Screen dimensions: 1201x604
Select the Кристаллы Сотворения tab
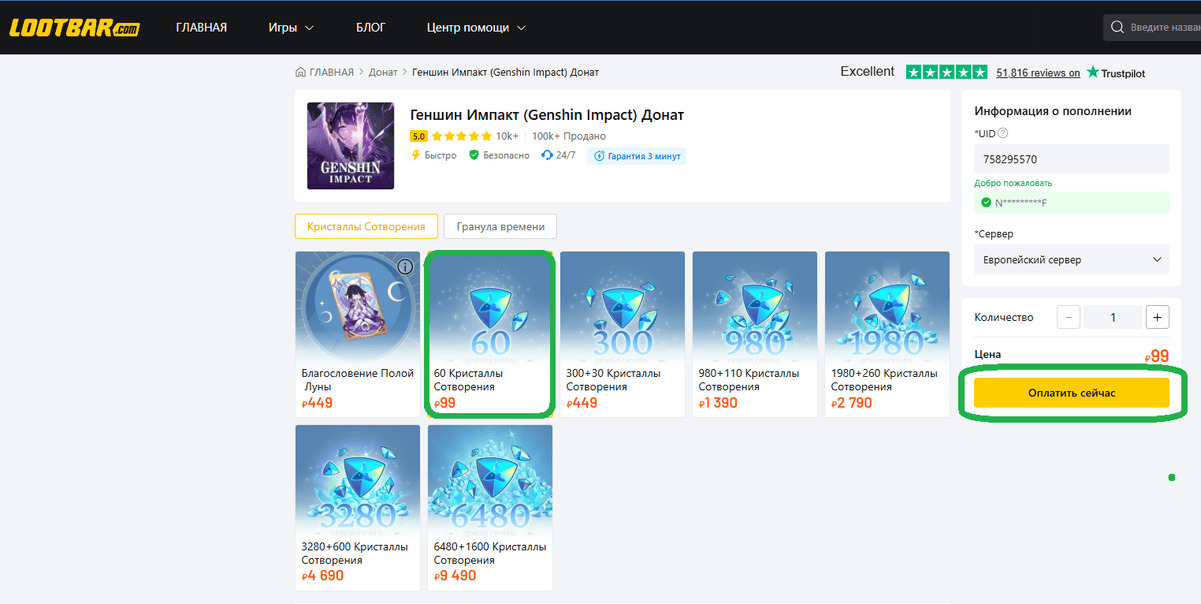click(x=366, y=226)
